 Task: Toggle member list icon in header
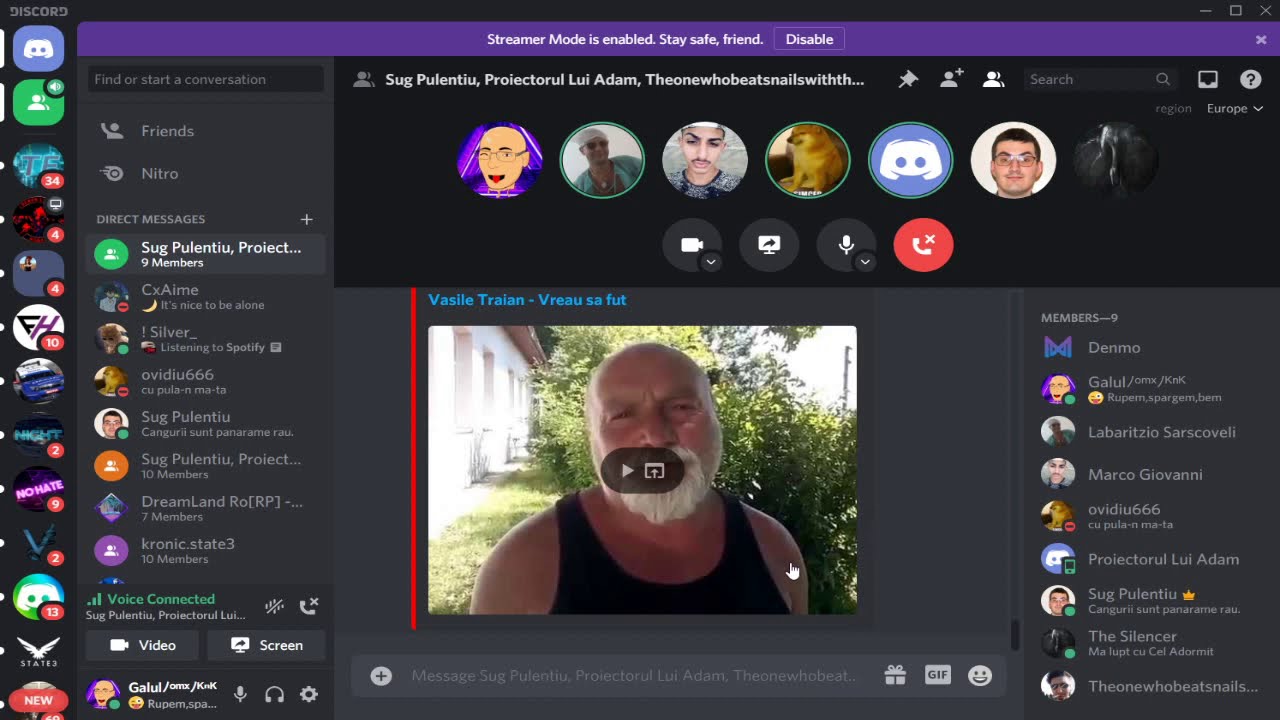[993, 79]
